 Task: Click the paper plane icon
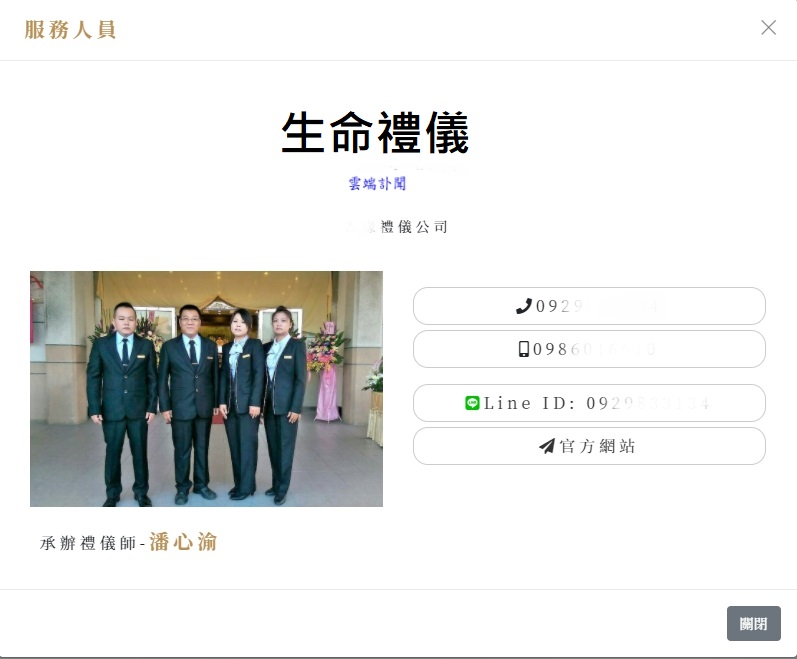(547, 446)
